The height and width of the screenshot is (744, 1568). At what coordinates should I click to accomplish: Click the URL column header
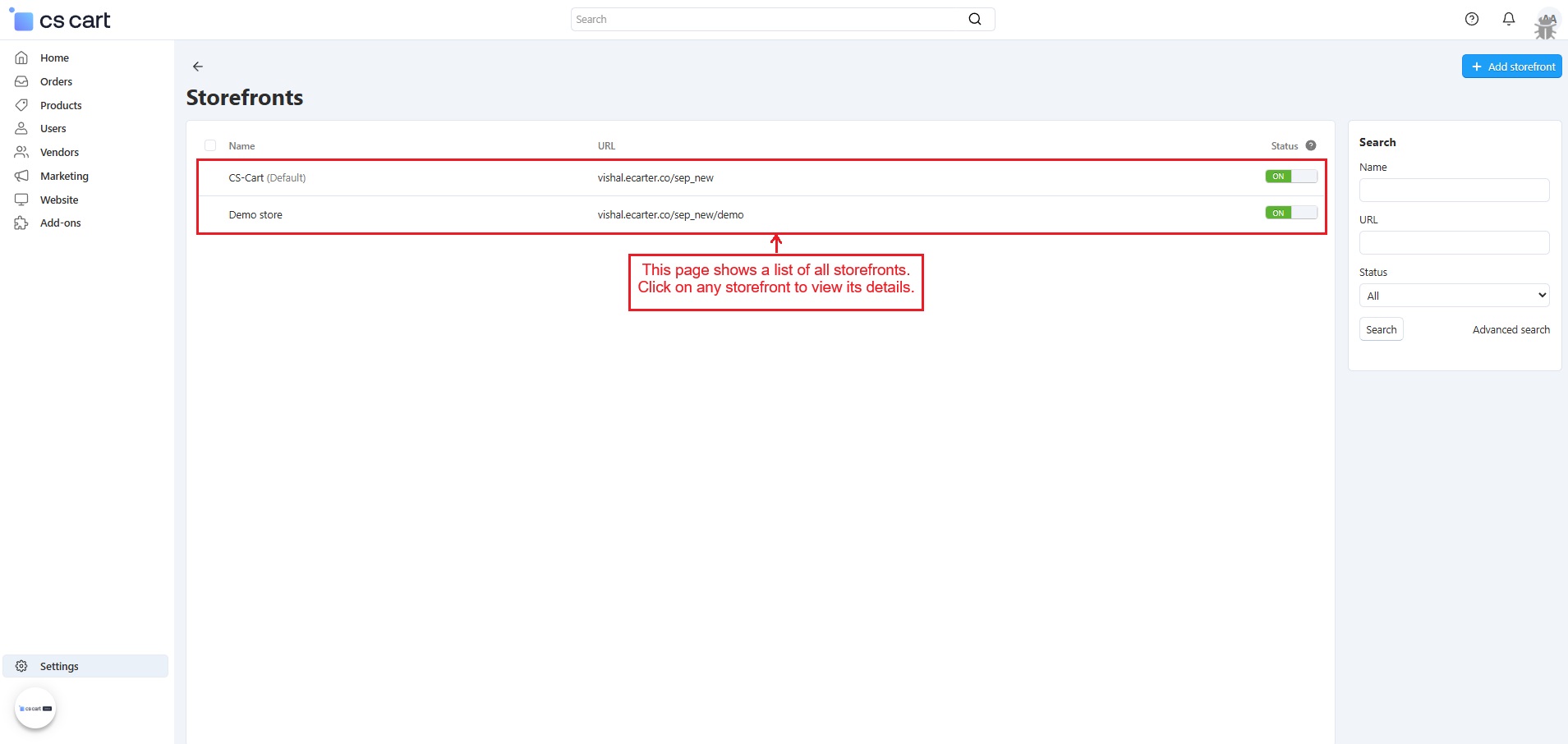[x=606, y=145]
